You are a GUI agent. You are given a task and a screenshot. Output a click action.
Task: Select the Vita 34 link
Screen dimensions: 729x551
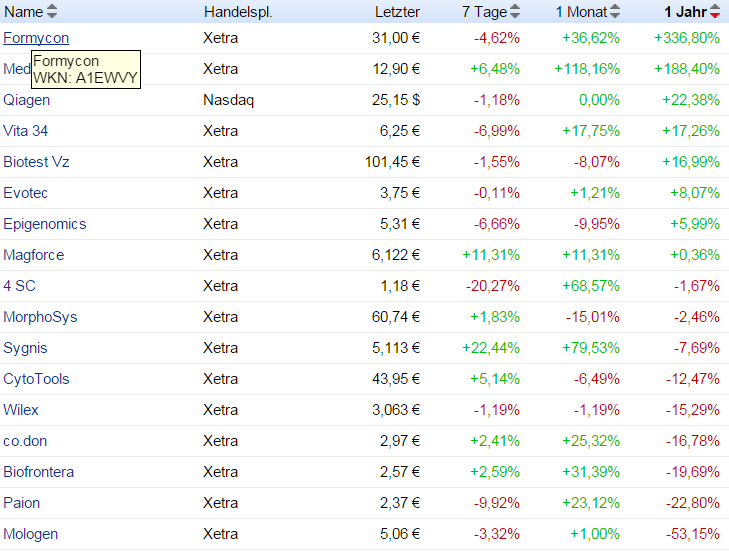pyautogui.click(x=28, y=131)
